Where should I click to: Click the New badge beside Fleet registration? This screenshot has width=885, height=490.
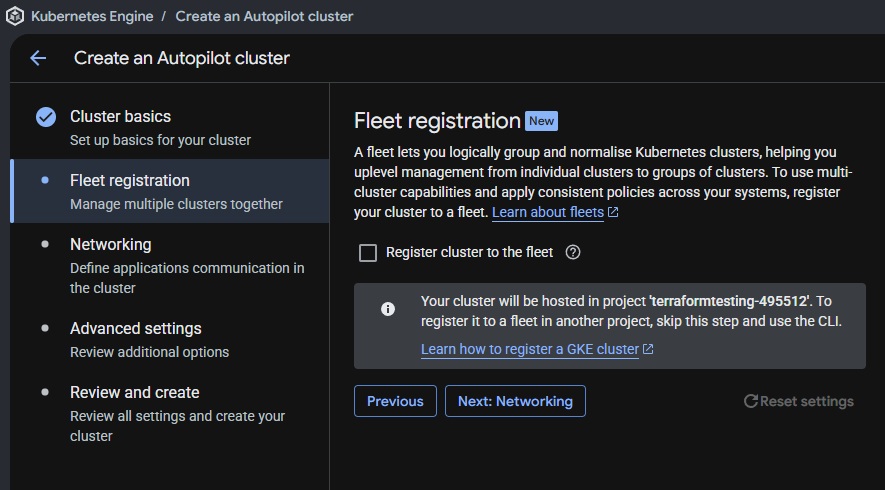541,121
